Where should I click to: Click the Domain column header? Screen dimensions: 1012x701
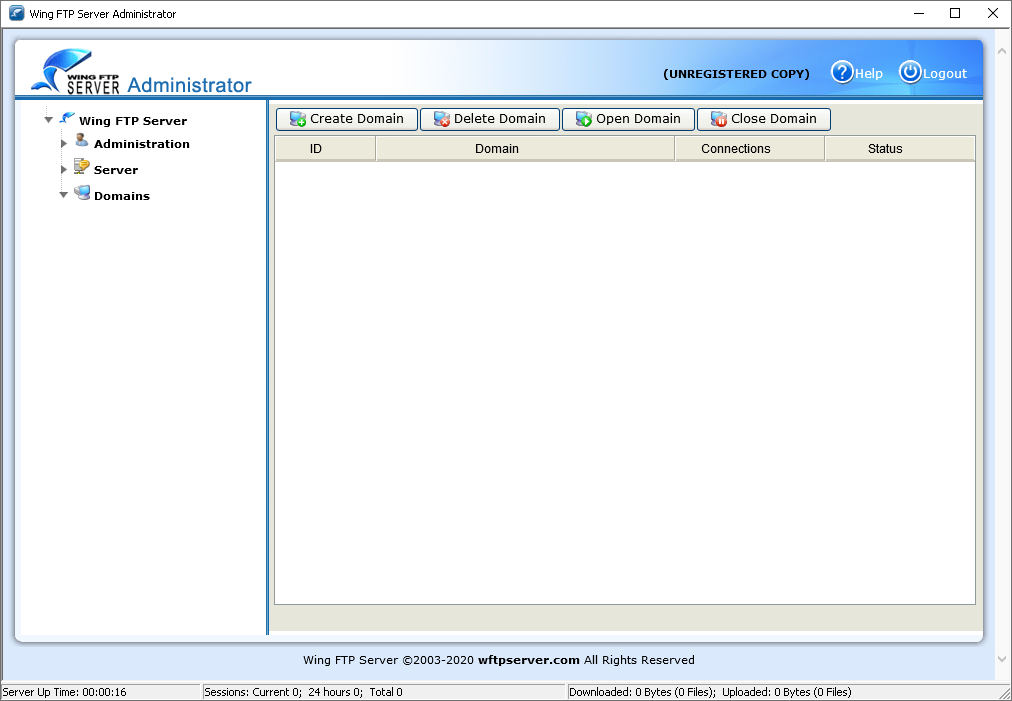525,148
